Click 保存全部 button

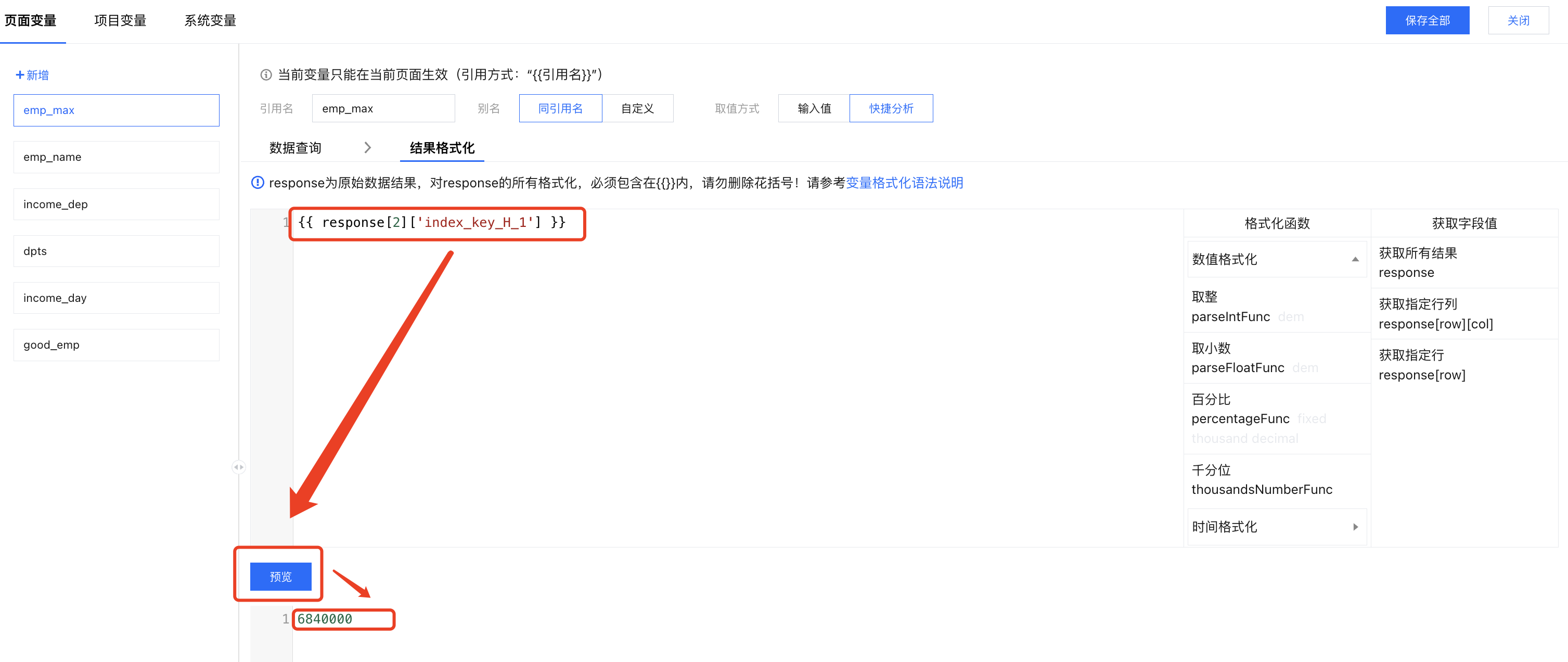[1427, 21]
